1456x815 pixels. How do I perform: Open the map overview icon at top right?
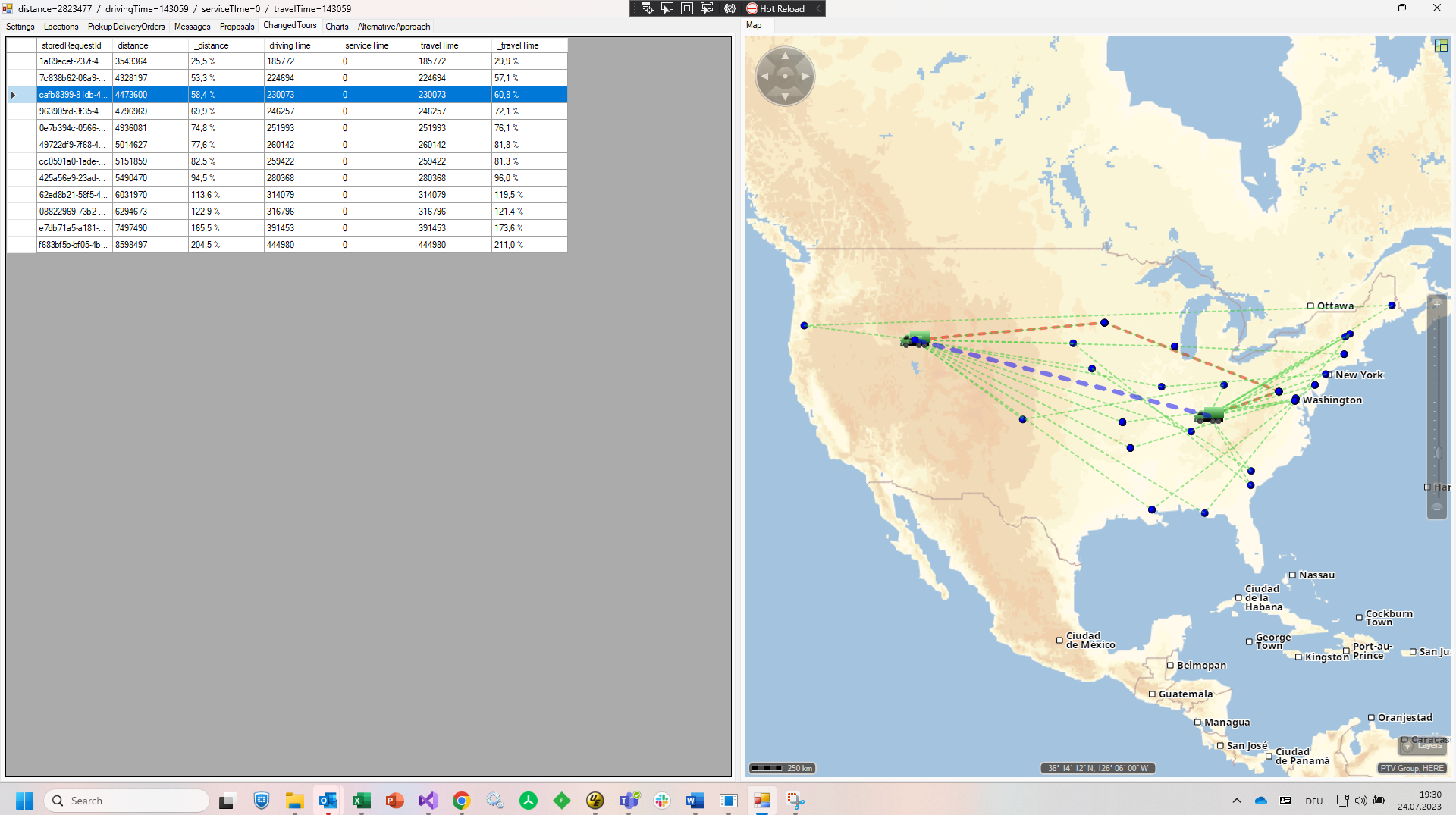pyautogui.click(x=1441, y=45)
